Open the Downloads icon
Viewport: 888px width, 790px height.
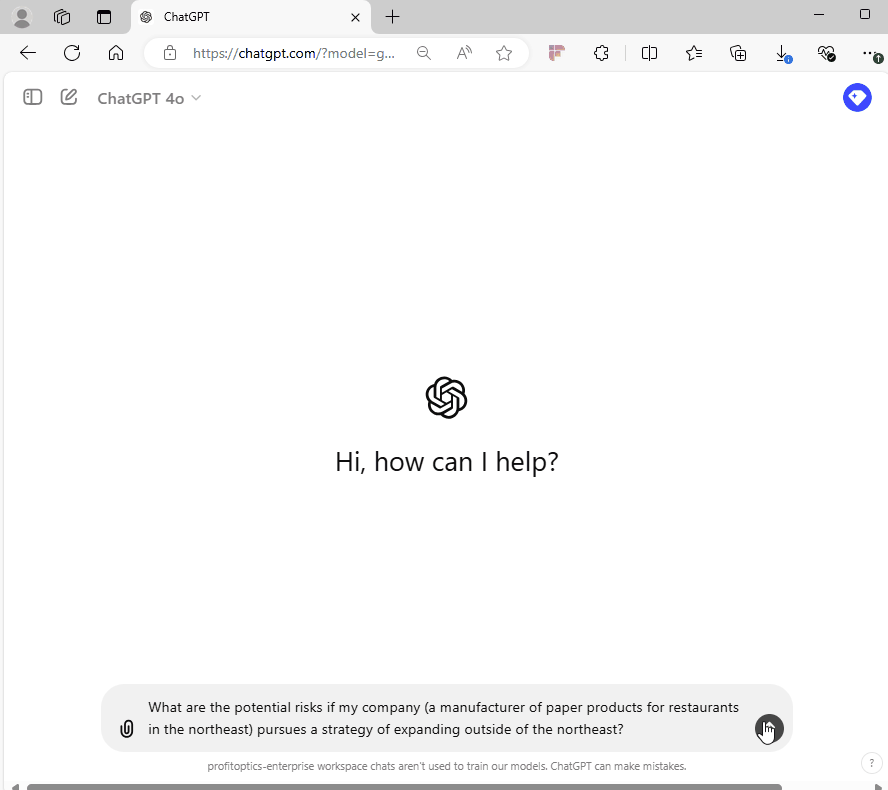click(x=783, y=54)
